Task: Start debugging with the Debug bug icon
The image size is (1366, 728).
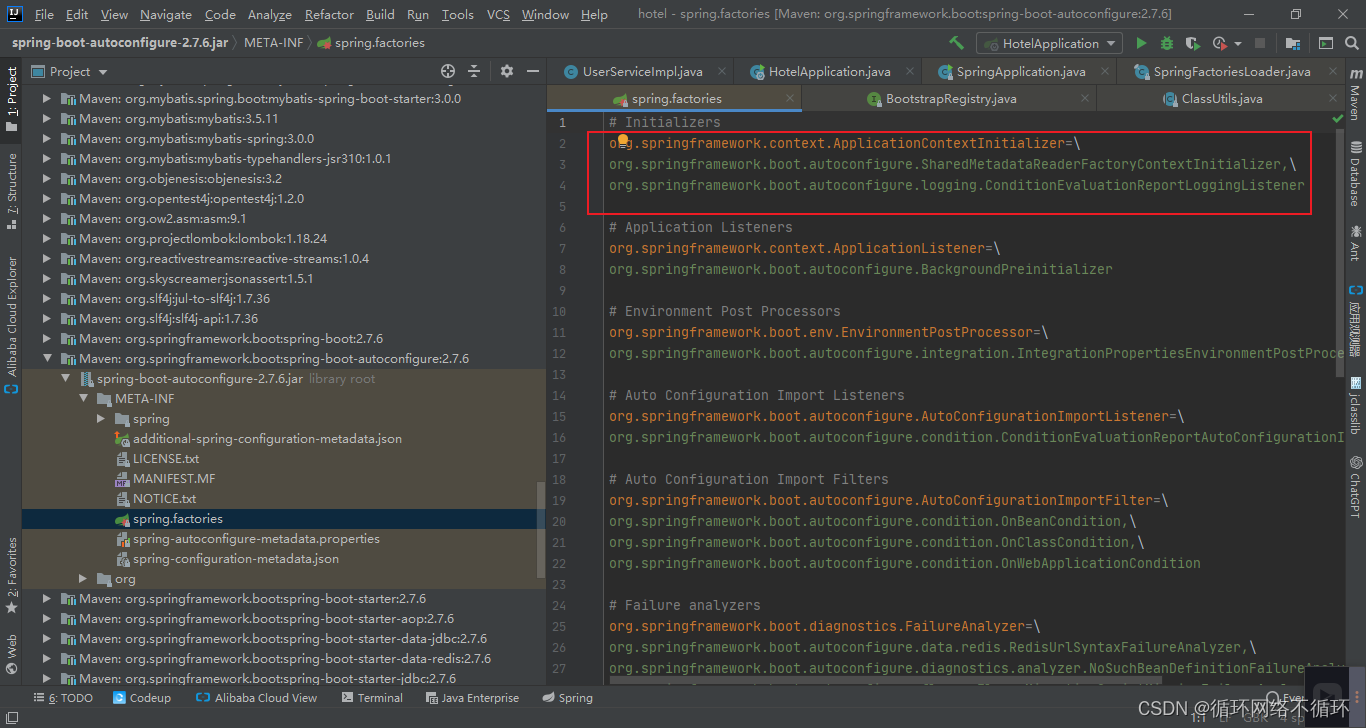Action: click(x=1167, y=42)
